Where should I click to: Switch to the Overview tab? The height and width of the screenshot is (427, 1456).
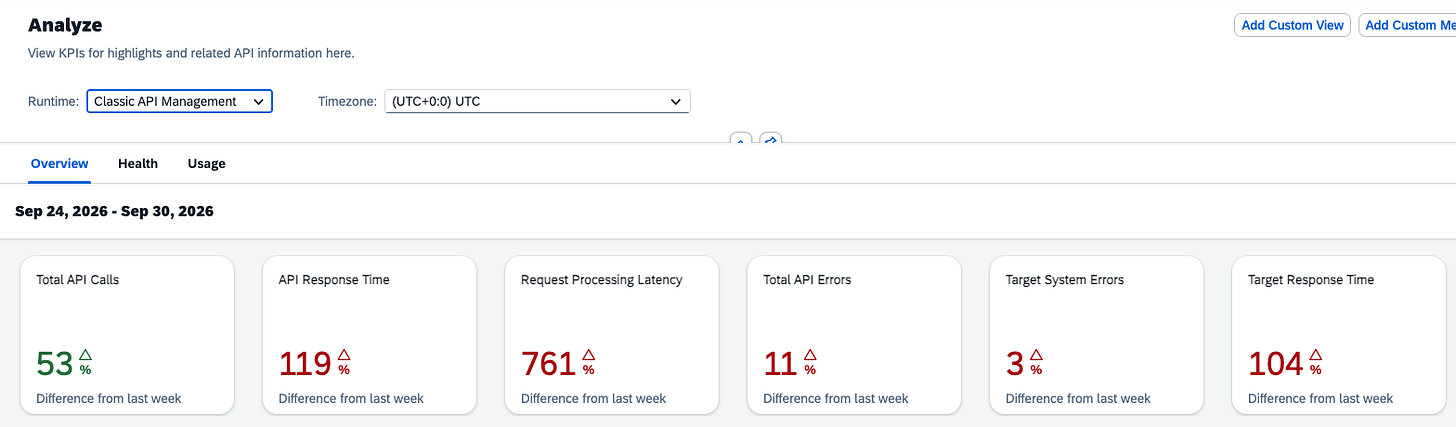[x=60, y=163]
